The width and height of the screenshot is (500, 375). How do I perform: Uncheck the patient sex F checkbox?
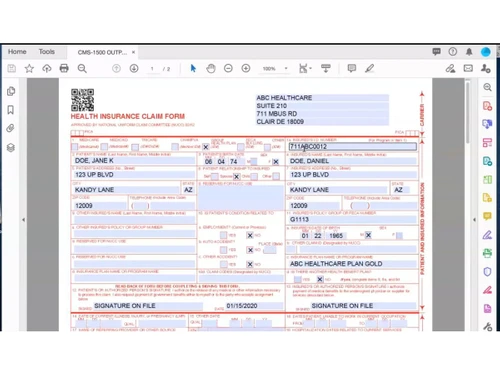pyautogui.click(x=276, y=162)
